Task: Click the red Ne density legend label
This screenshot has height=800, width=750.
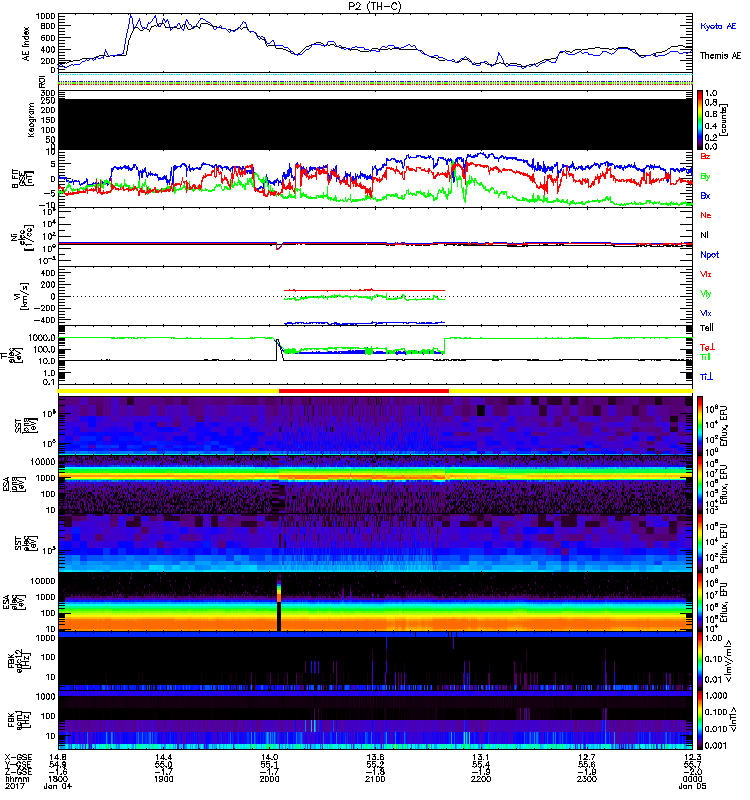Action: (x=706, y=215)
